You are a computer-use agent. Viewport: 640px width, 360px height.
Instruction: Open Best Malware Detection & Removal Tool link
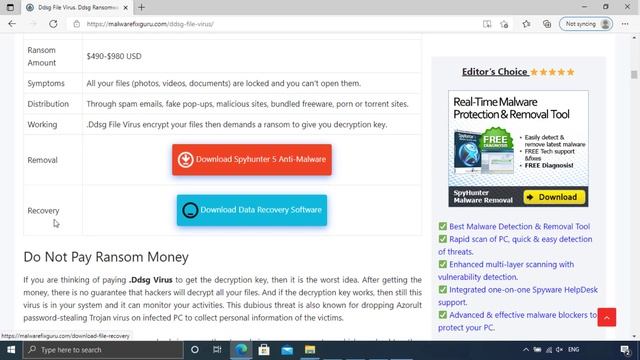point(519,227)
